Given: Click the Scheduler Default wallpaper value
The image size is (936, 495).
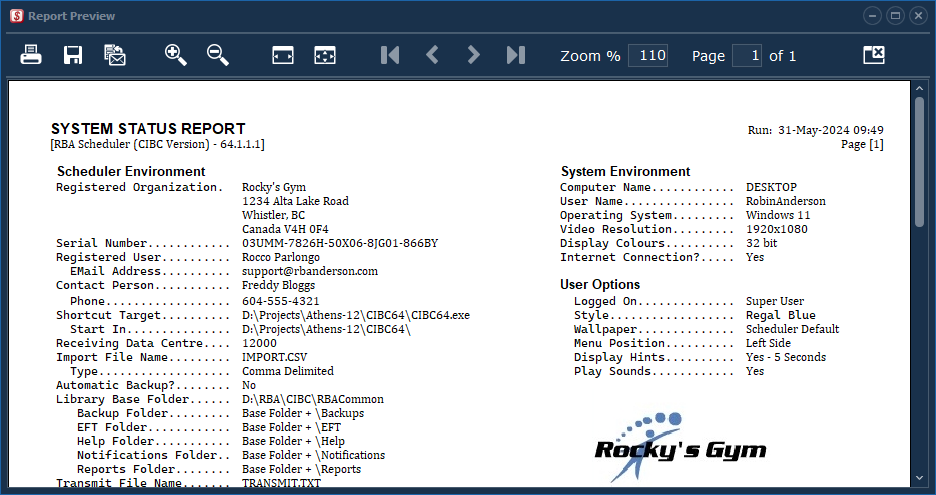Looking at the screenshot, I should (x=792, y=329).
